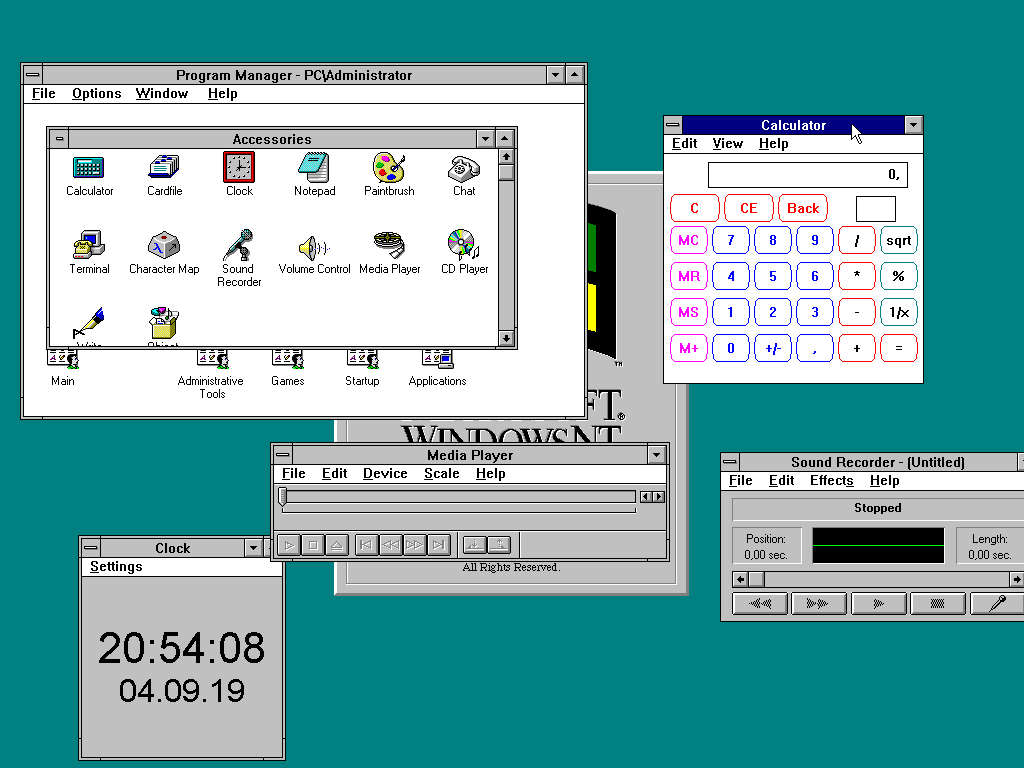Open the Clock window control menu
The image size is (1024, 768).
click(91, 547)
